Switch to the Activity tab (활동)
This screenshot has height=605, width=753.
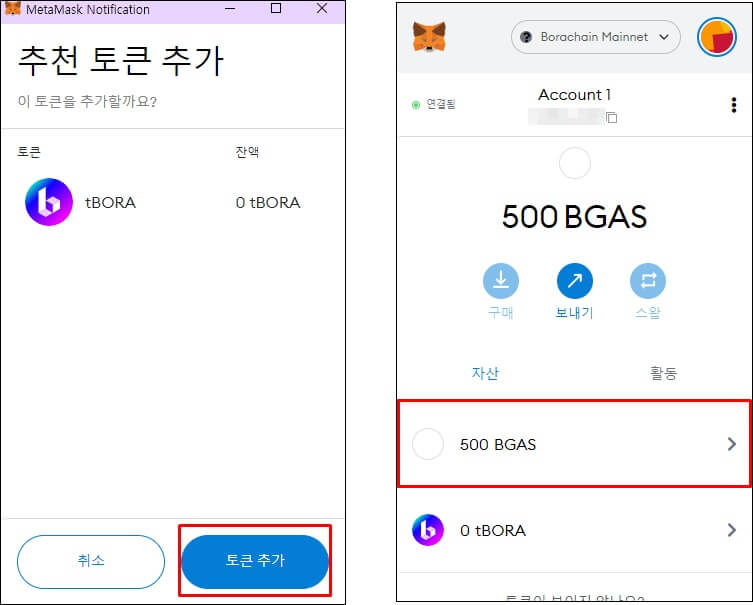663,373
